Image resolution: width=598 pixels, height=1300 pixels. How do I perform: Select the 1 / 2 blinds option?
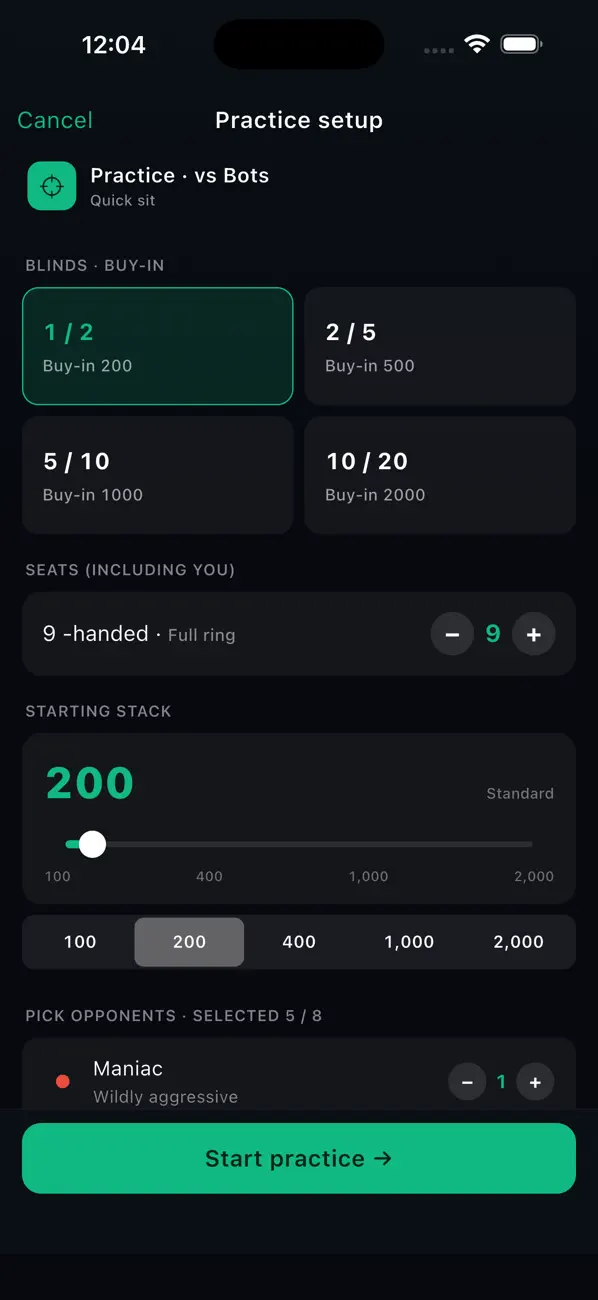pyautogui.click(x=158, y=346)
